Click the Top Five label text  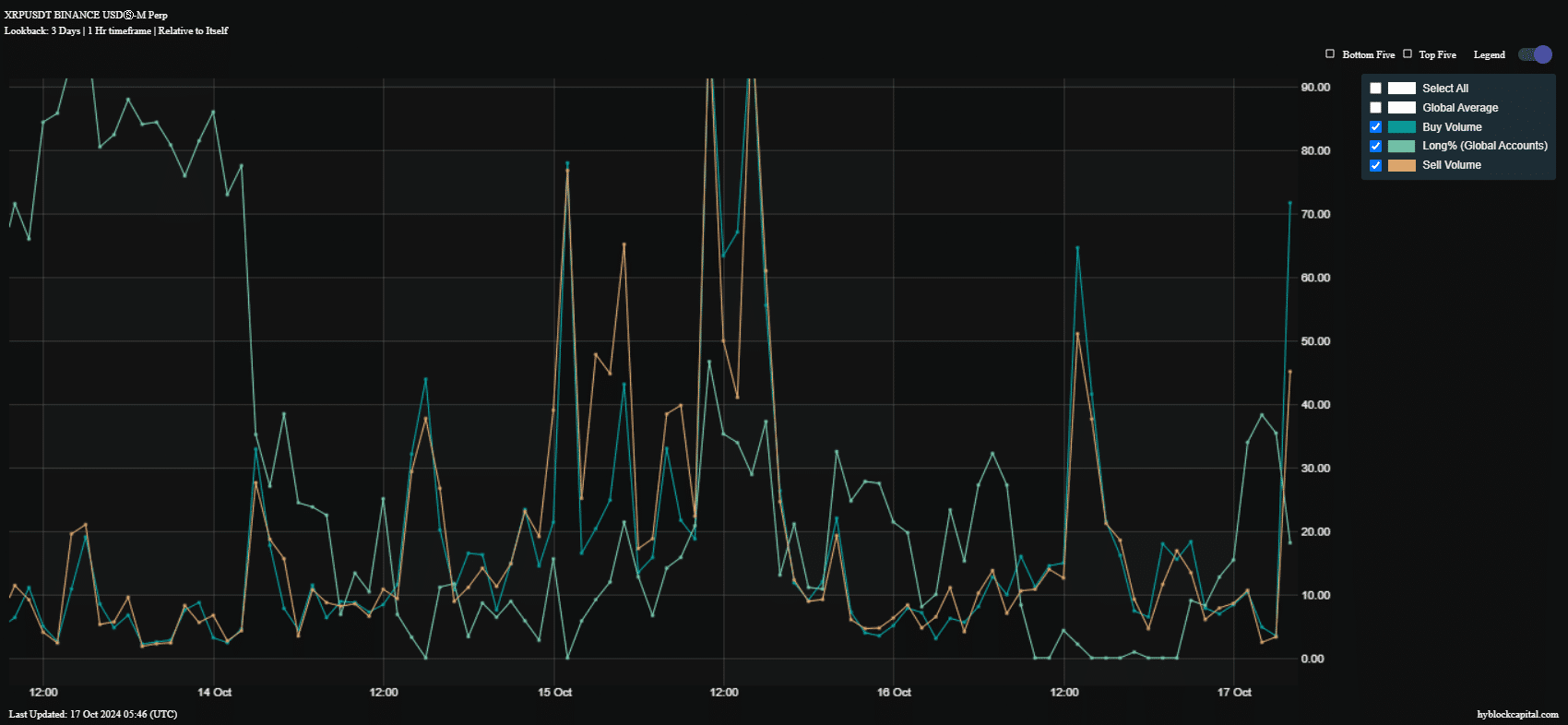click(x=1437, y=54)
